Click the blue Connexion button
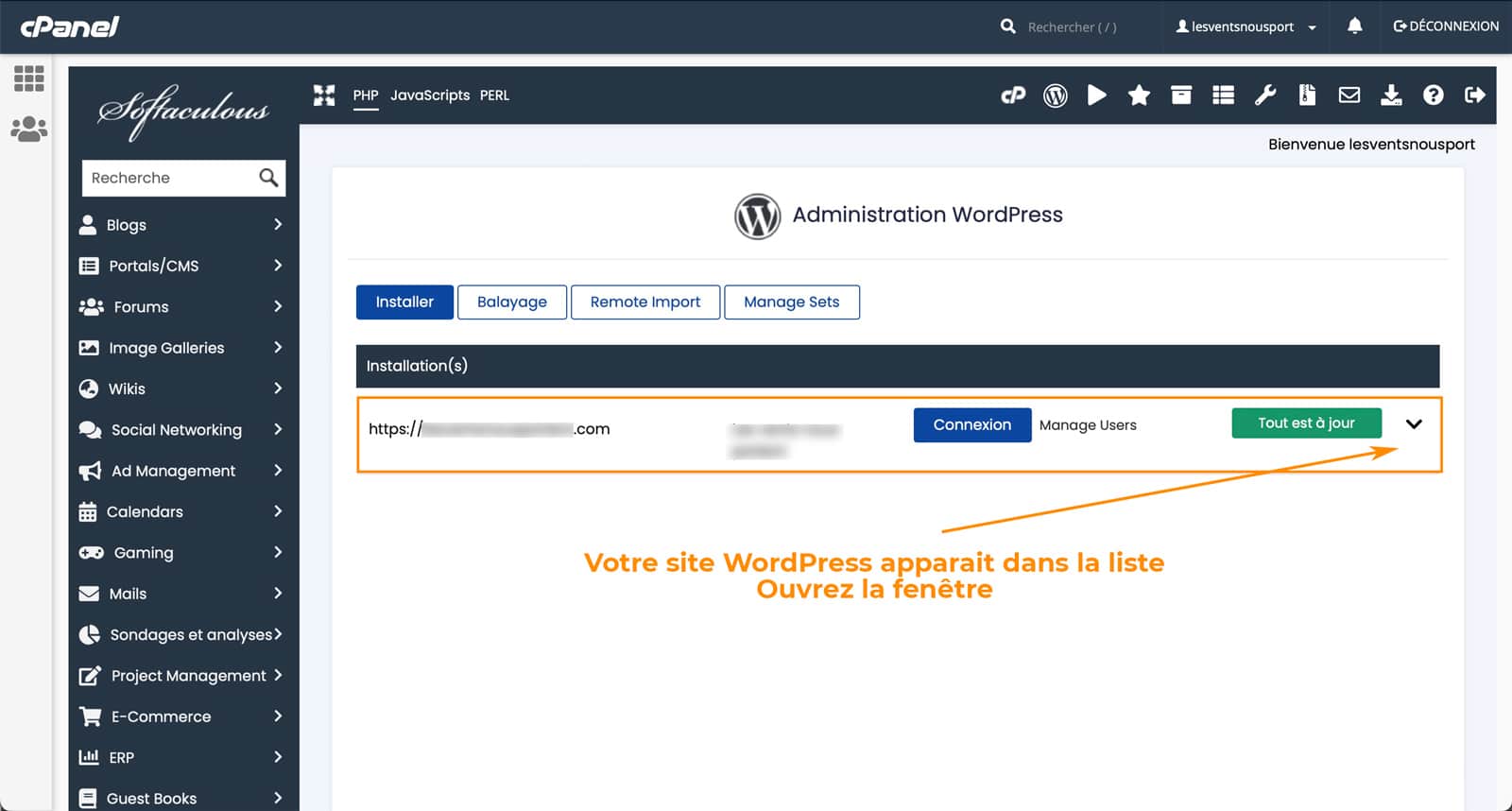 (x=972, y=425)
